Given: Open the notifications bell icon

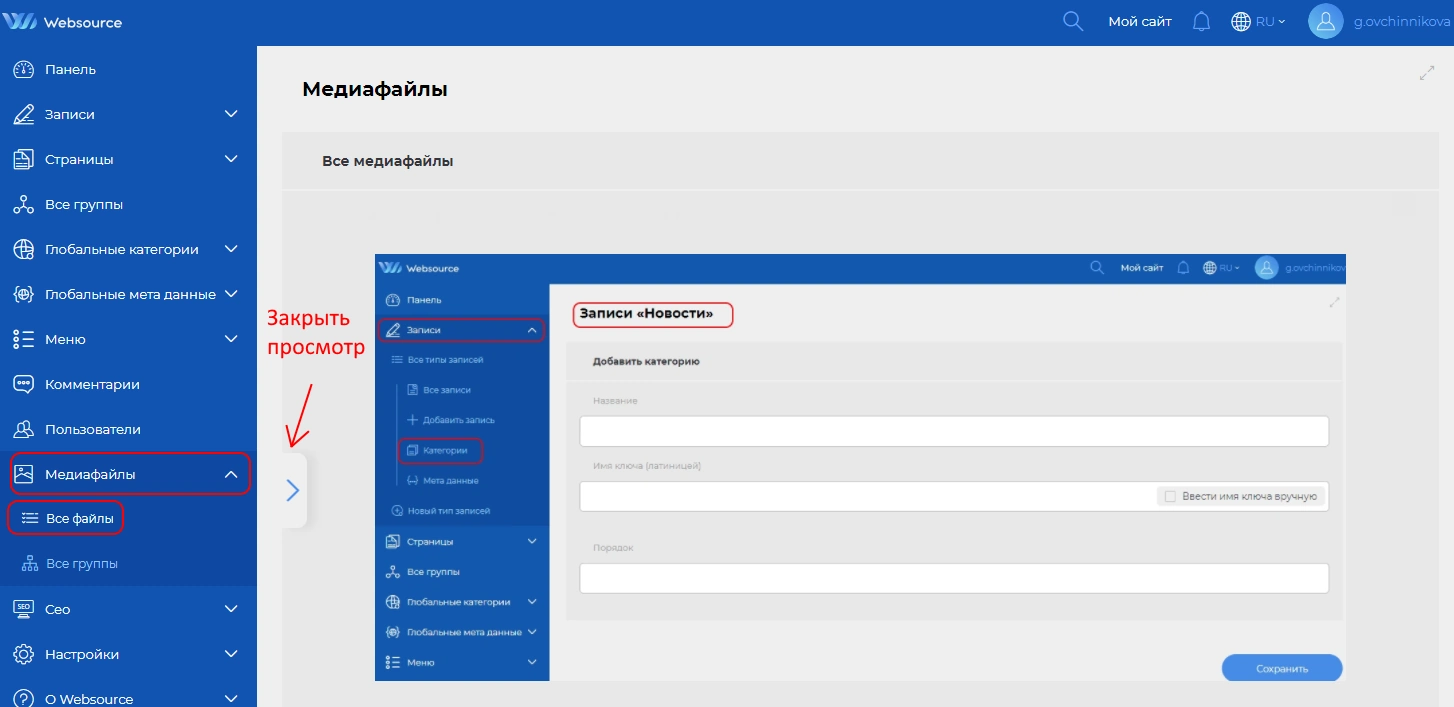Looking at the screenshot, I should pyautogui.click(x=1202, y=21).
